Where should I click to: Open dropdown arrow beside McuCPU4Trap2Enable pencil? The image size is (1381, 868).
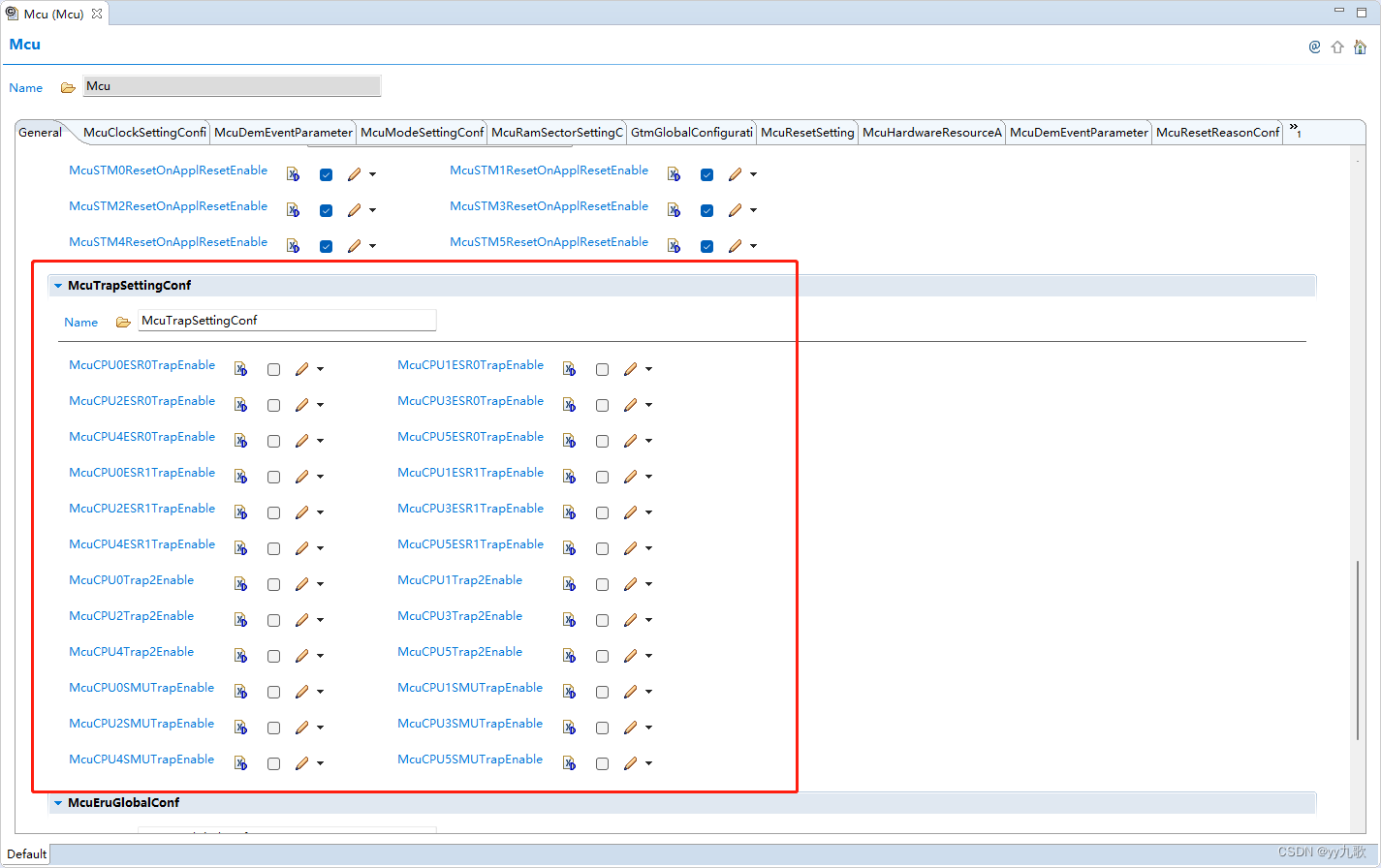[x=321, y=657]
